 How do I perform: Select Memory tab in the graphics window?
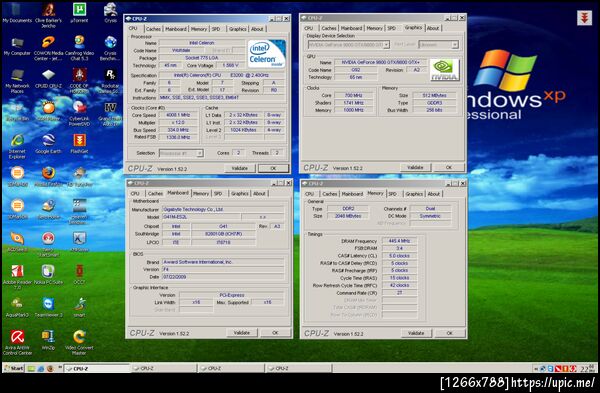tap(374, 28)
